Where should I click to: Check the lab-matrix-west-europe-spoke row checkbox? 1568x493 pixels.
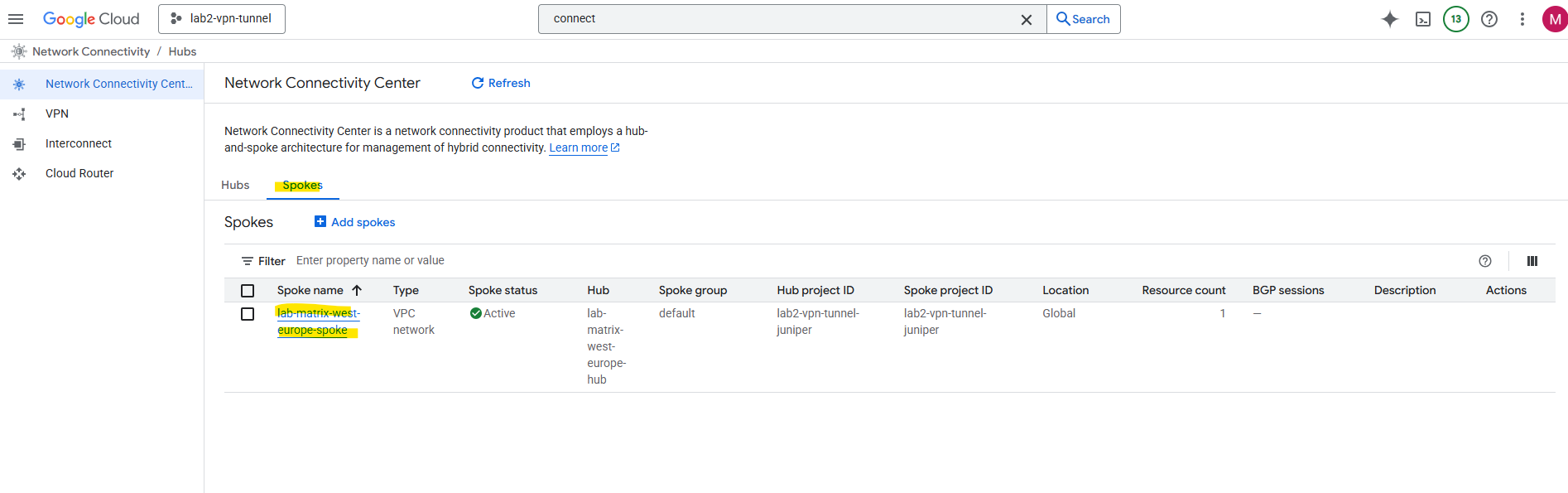tap(248, 314)
